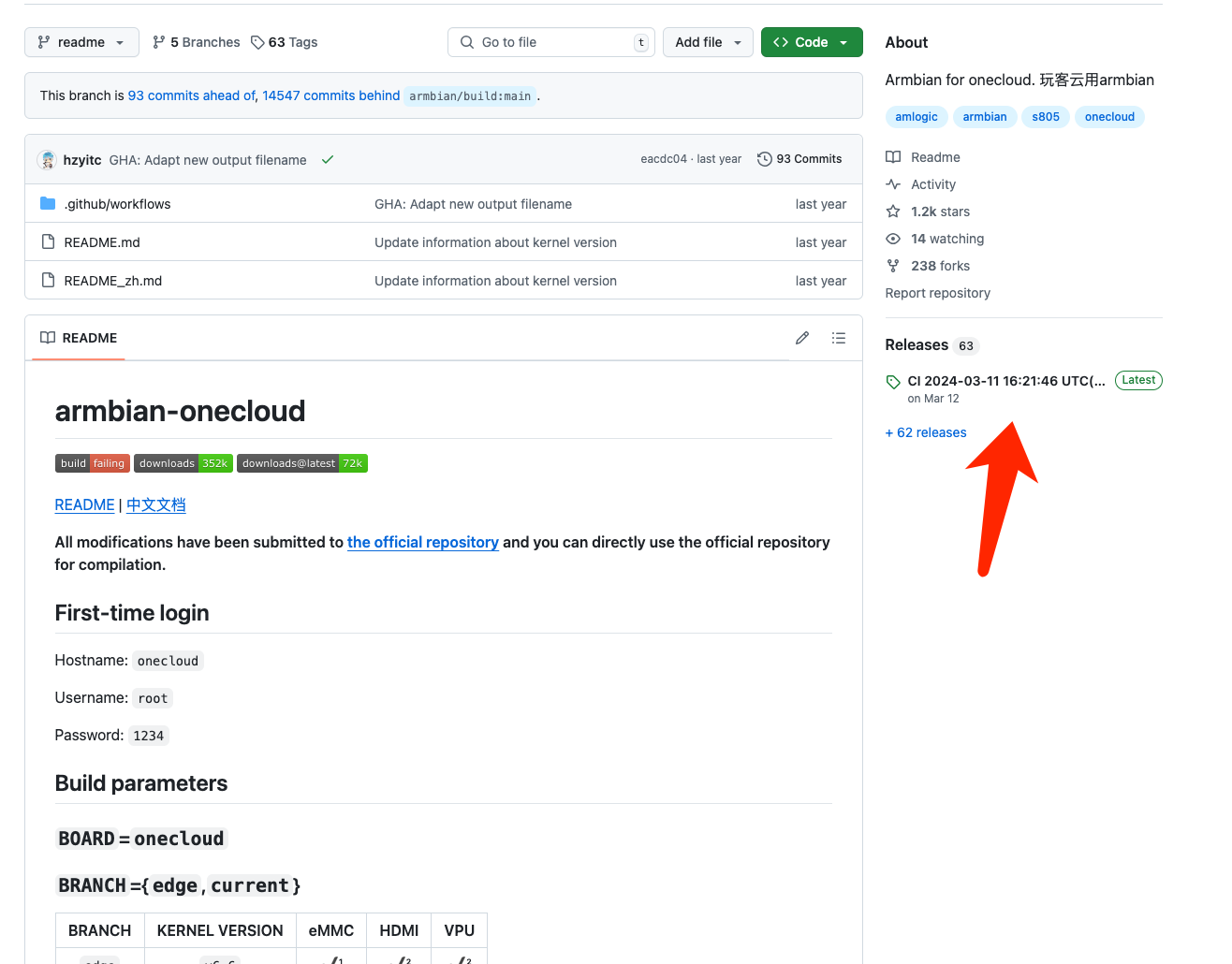Open the readme branch selector dropdown
The image size is (1232, 964).
point(81,42)
